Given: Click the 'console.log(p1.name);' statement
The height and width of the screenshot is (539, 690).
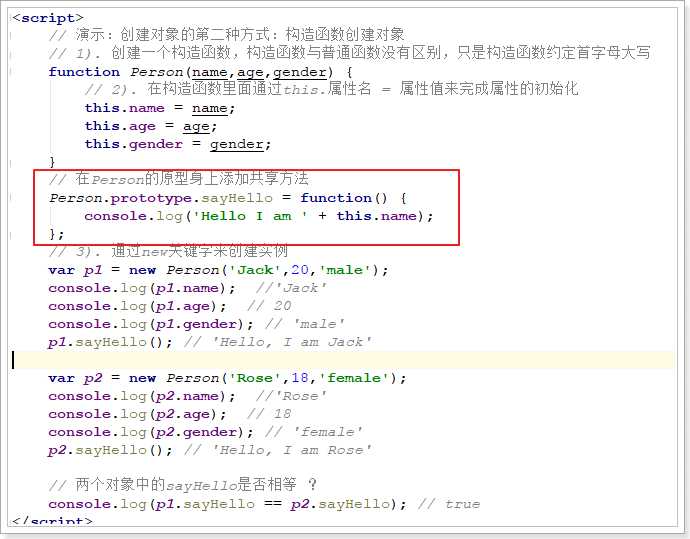Looking at the screenshot, I should (x=142, y=288).
